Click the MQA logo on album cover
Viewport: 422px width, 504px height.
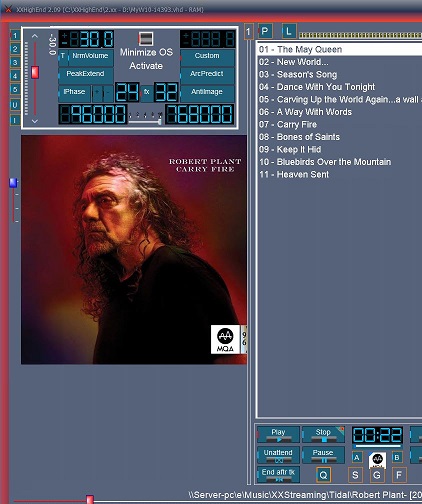(225, 339)
